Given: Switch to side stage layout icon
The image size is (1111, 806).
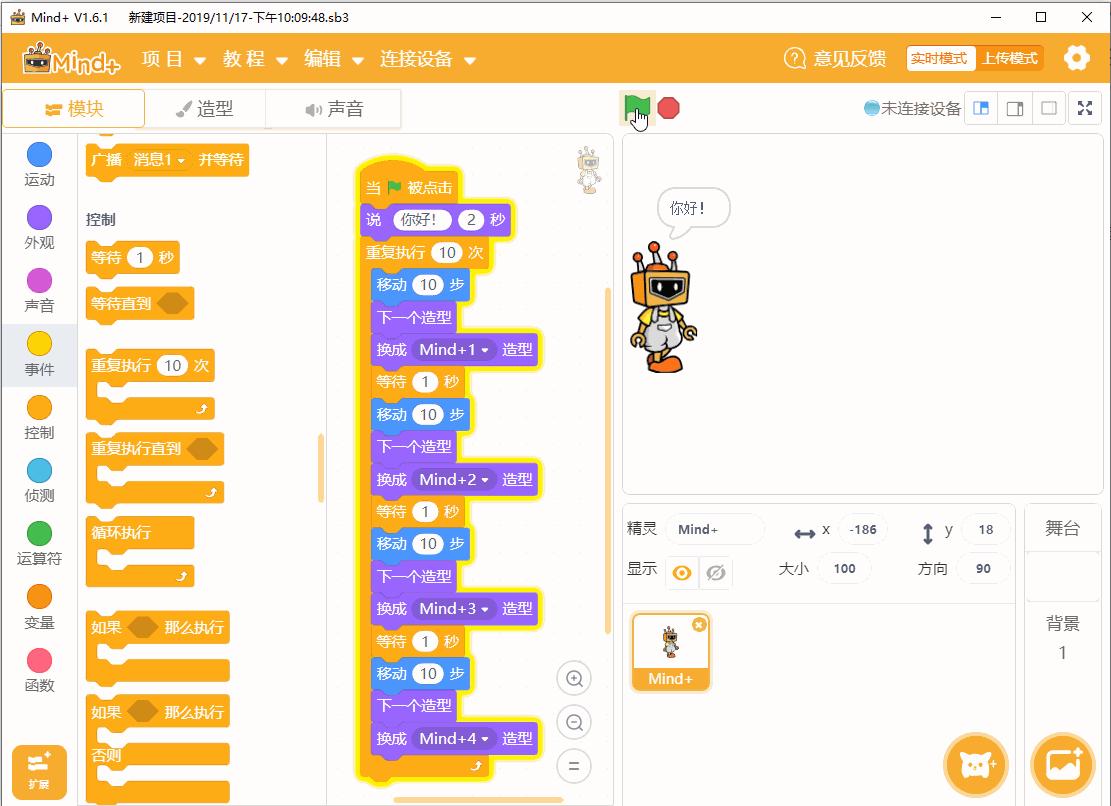Looking at the screenshot, I should tap(1015, 108).
